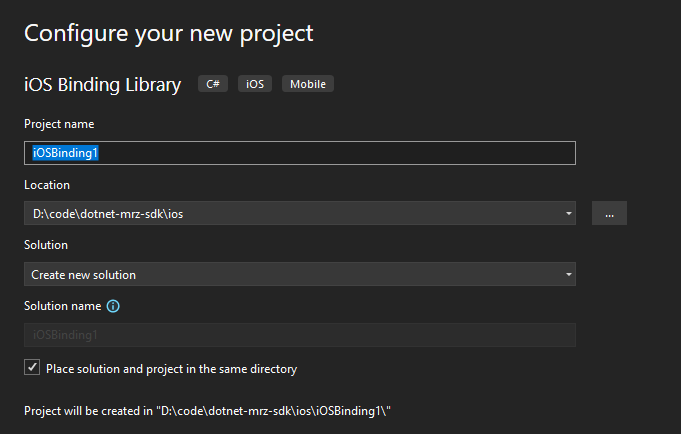This screenshot has width=681, height=434.
Task: Expand the Solution dropdown arrow
Action: tap(568, 274)
